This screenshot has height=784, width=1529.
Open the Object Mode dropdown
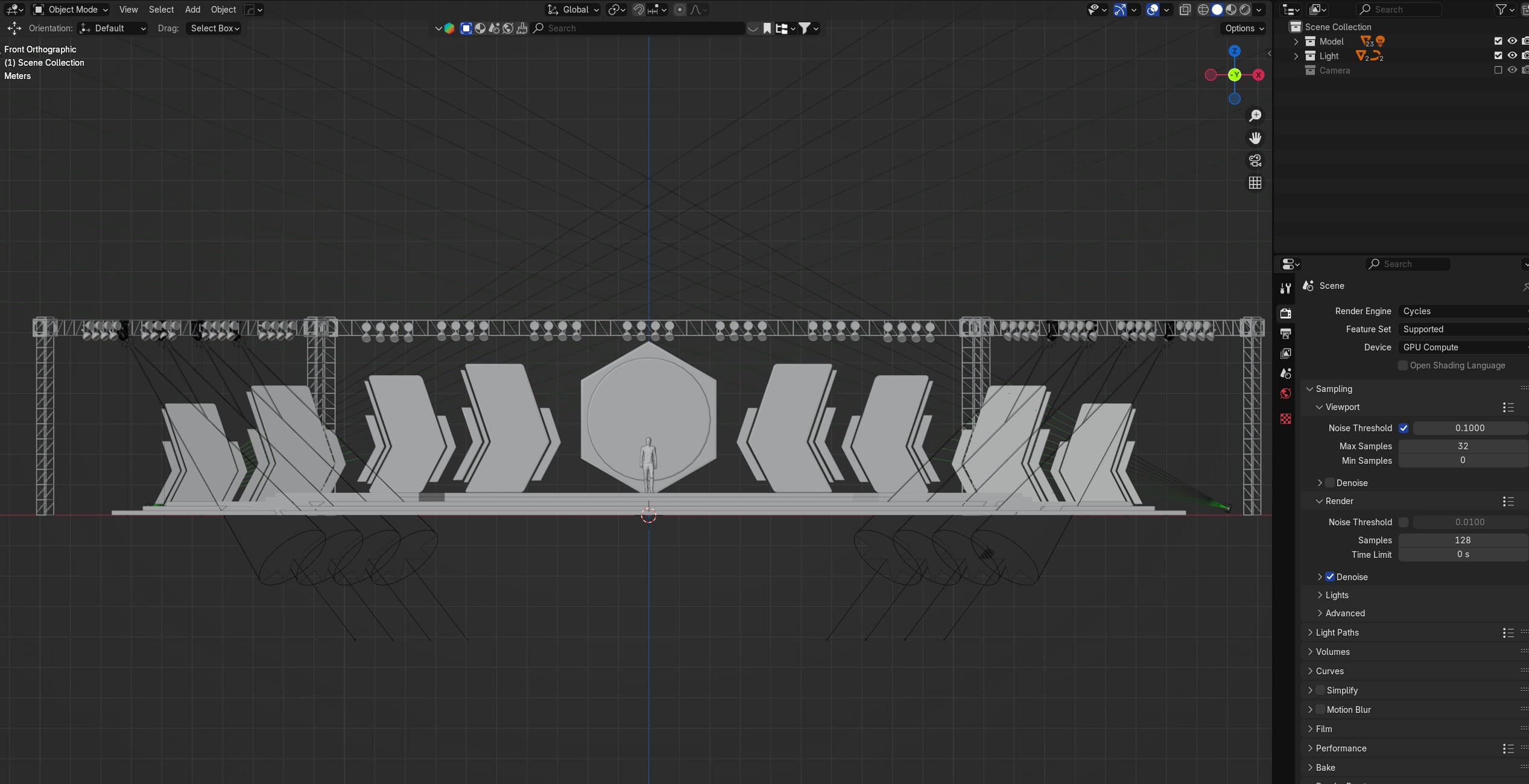(x=71, y=10)
